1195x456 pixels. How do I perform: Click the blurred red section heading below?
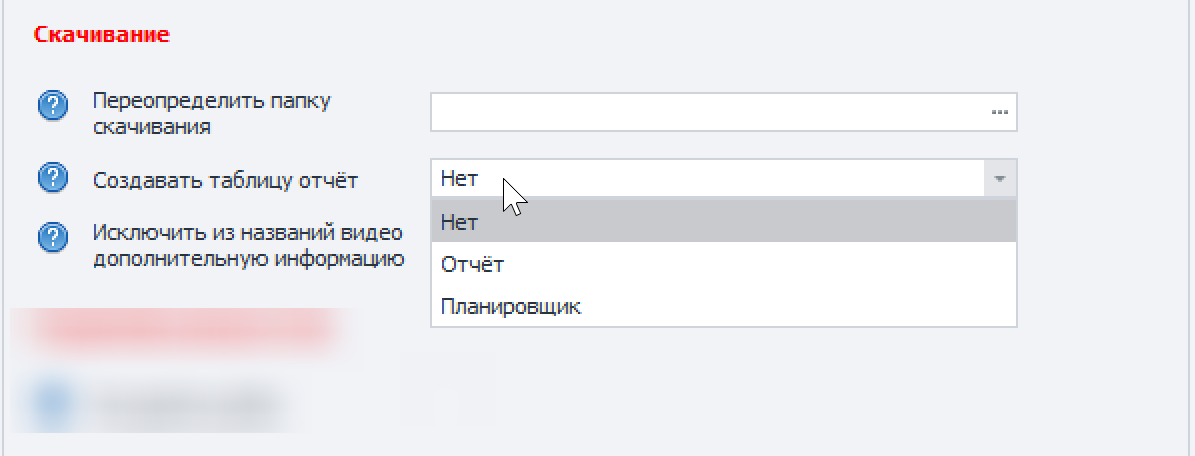point(180,329)
